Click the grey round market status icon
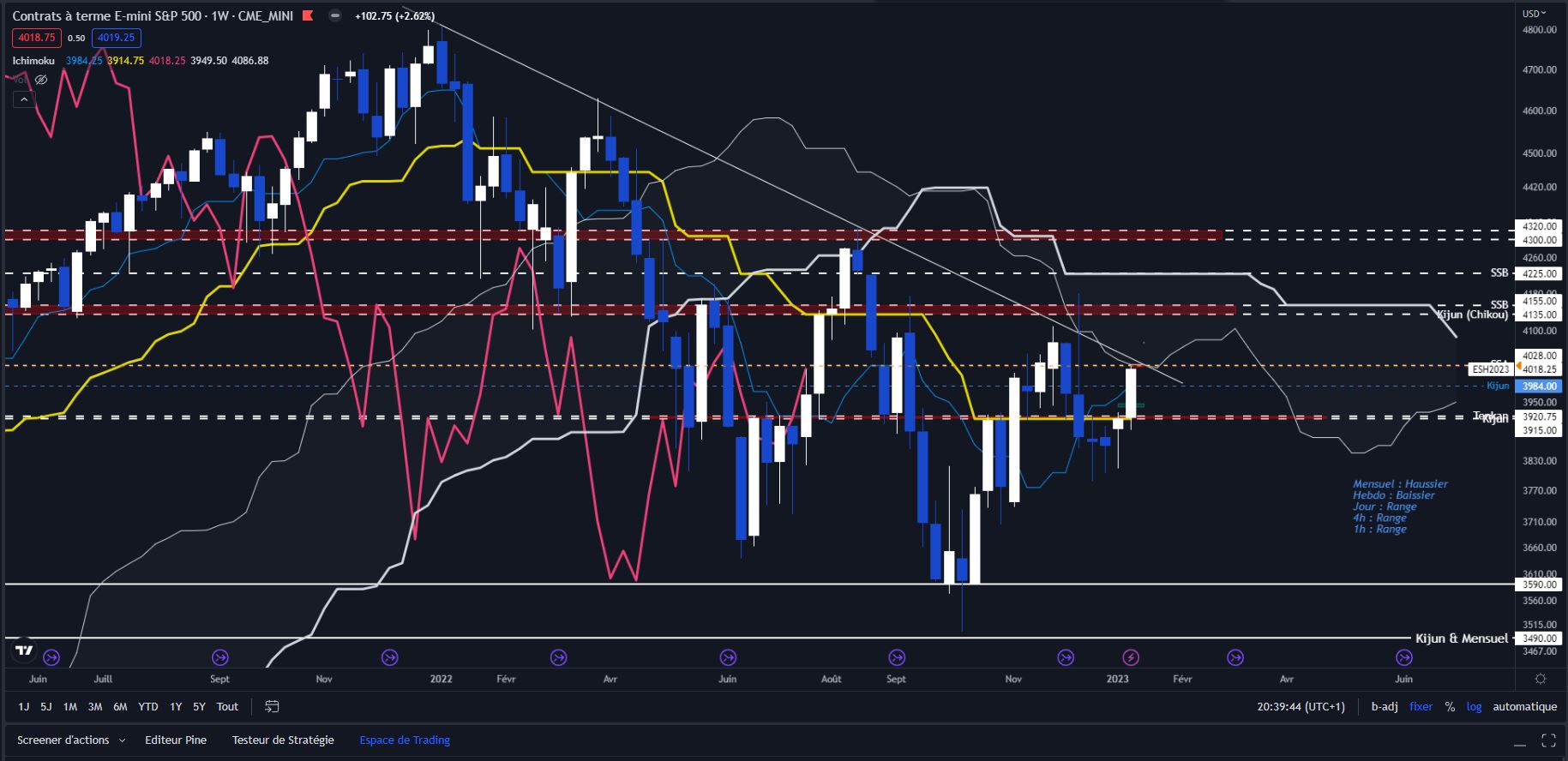The height and width of the screenshot is (761, 1568). pos(335,15)
